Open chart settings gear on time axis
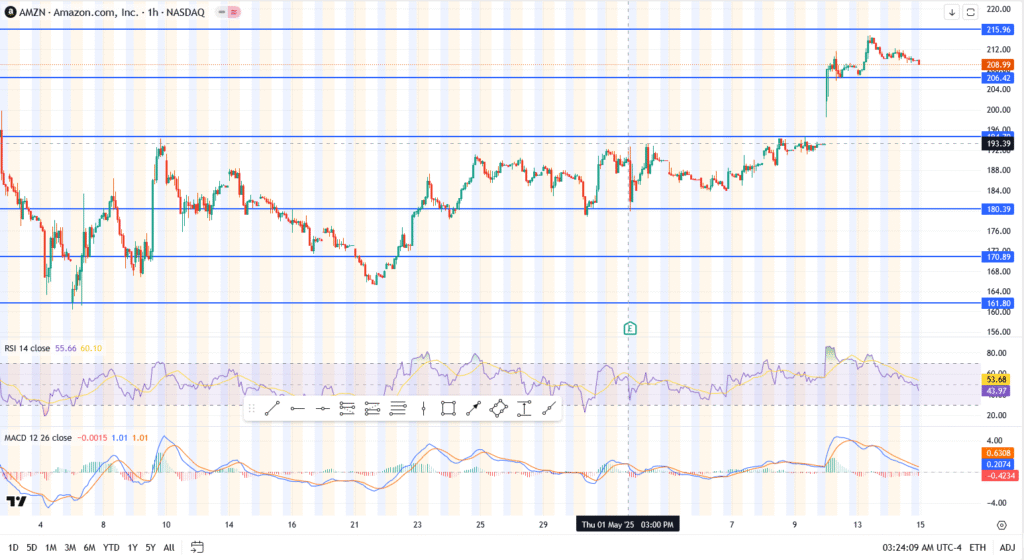Image resolution: width=1024 pixels, height=560 pixels. coord(1001,524)
